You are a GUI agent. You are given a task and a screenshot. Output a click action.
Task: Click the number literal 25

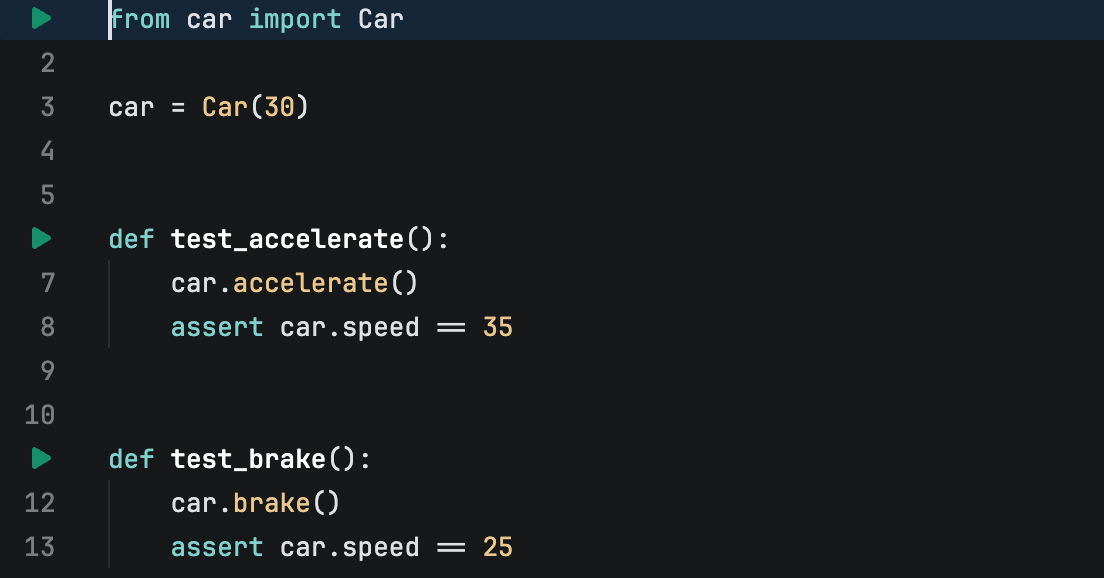click(x=497, y=546)
